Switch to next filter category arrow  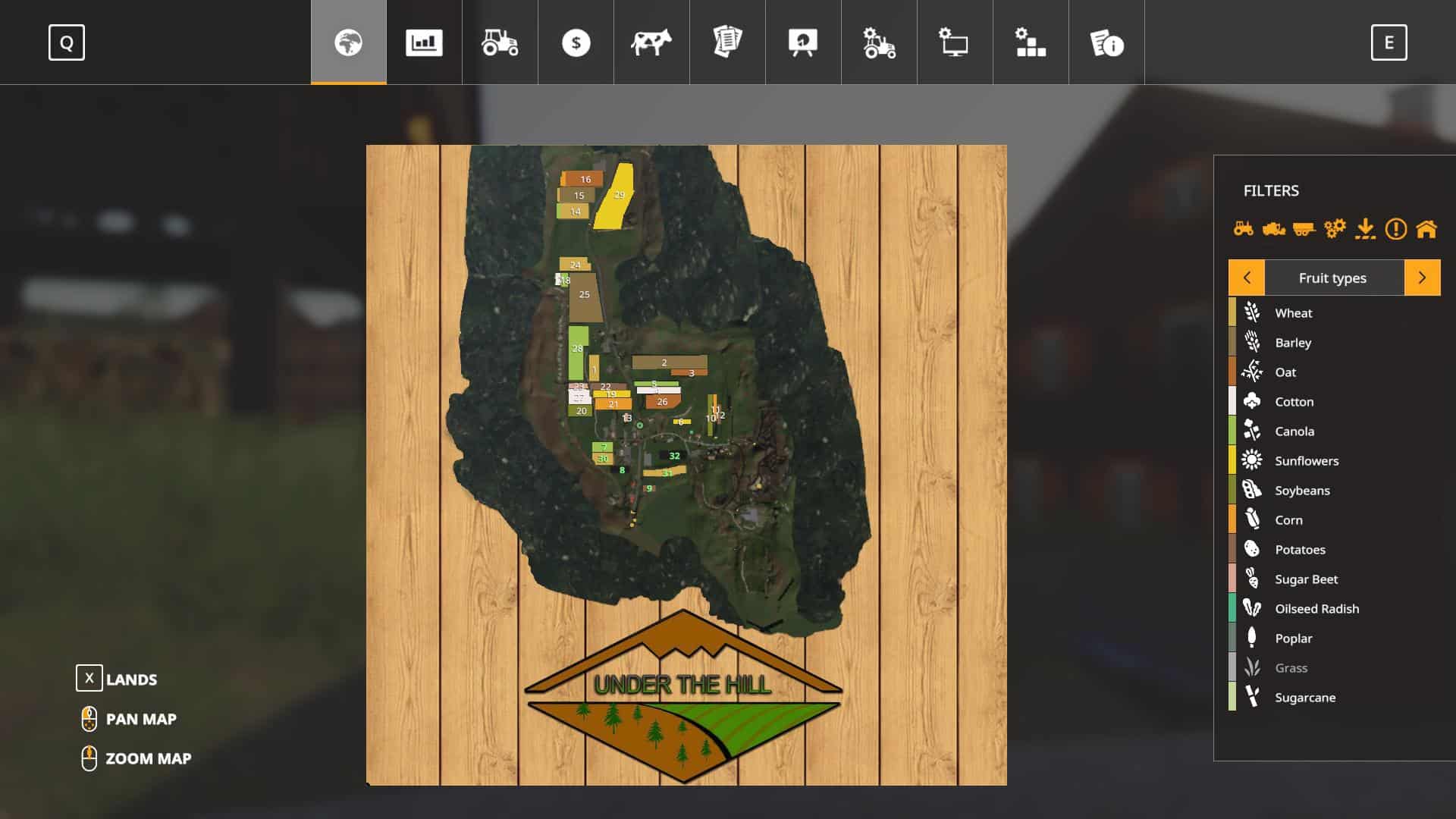[x=1422, y=278]
